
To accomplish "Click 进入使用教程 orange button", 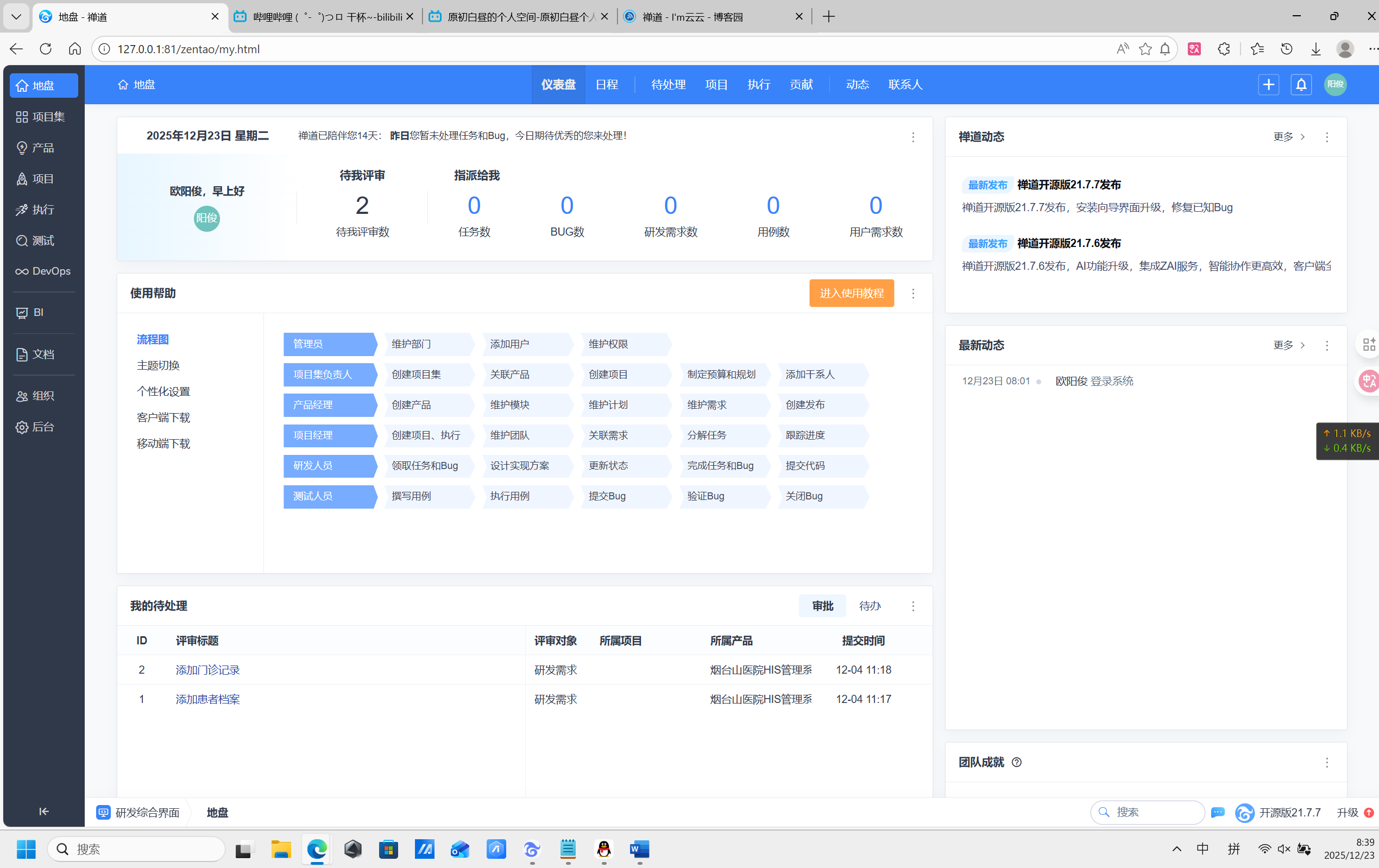I will click(851, 293).
